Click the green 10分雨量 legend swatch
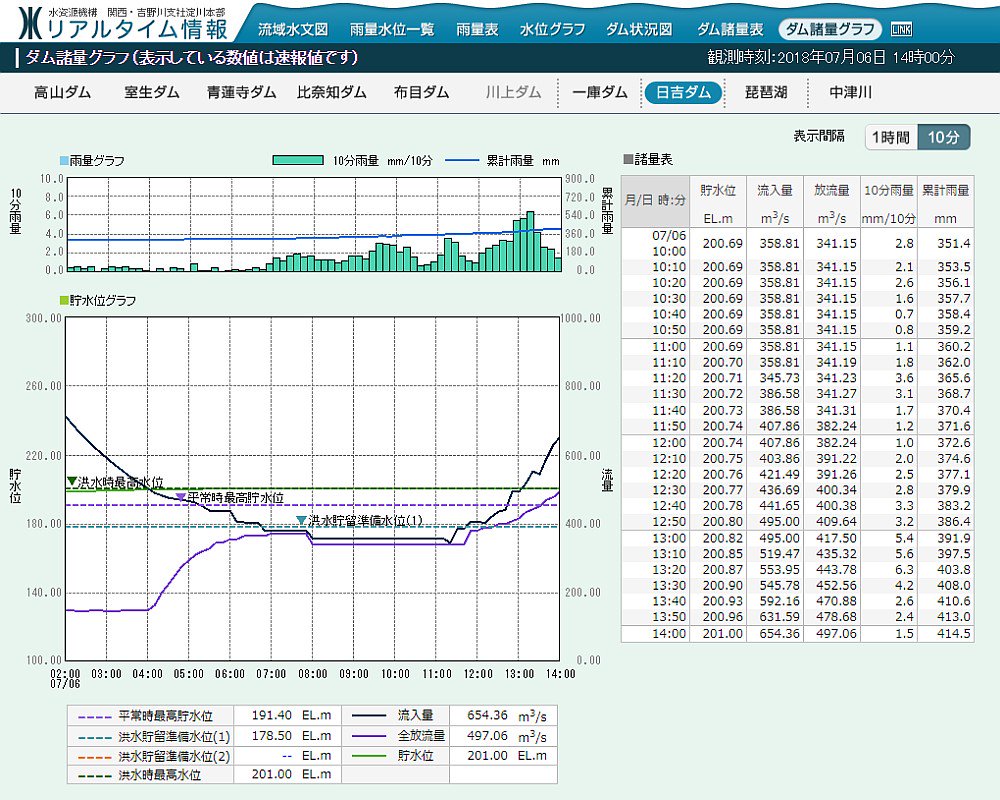Screen dimensions: 1000x800 pyautogui.click(x=298, y=160)
